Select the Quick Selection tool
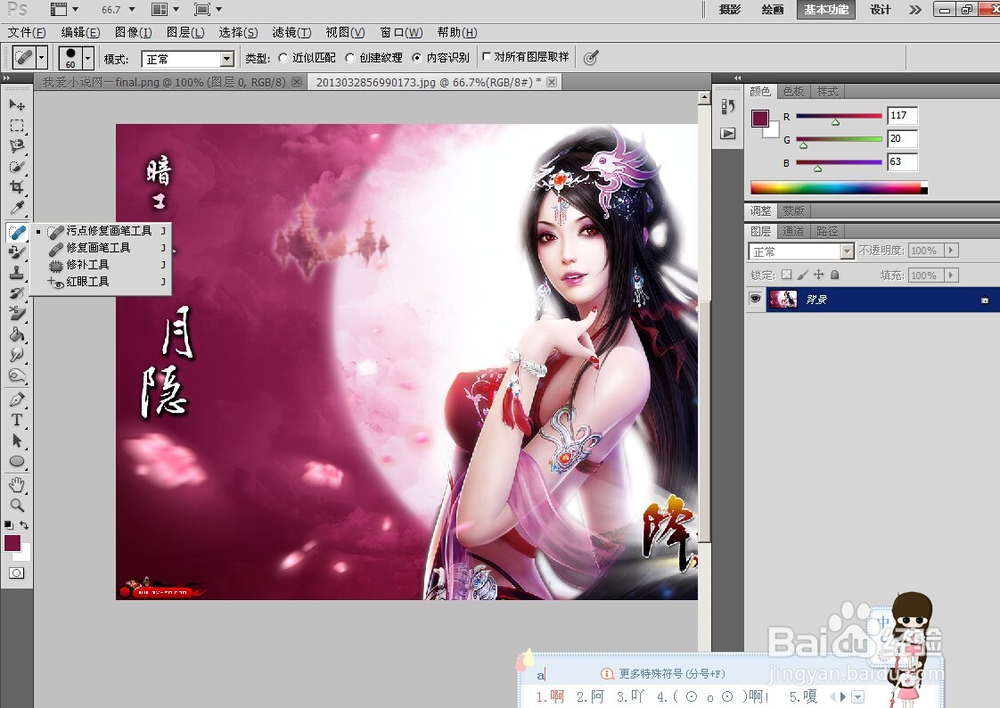 point(17,167)
